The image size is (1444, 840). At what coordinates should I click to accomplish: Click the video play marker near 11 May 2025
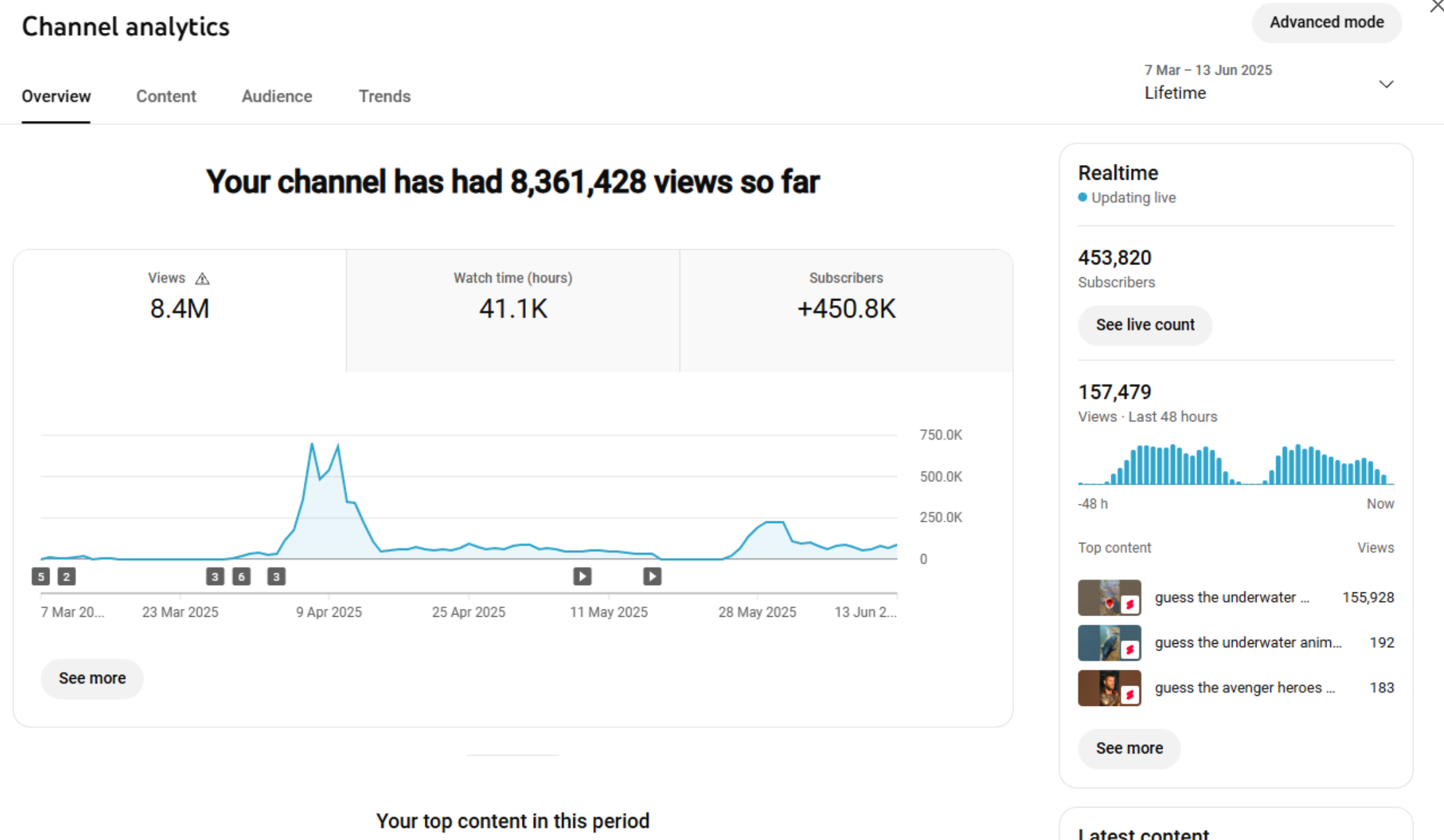(x=582, y=577)
